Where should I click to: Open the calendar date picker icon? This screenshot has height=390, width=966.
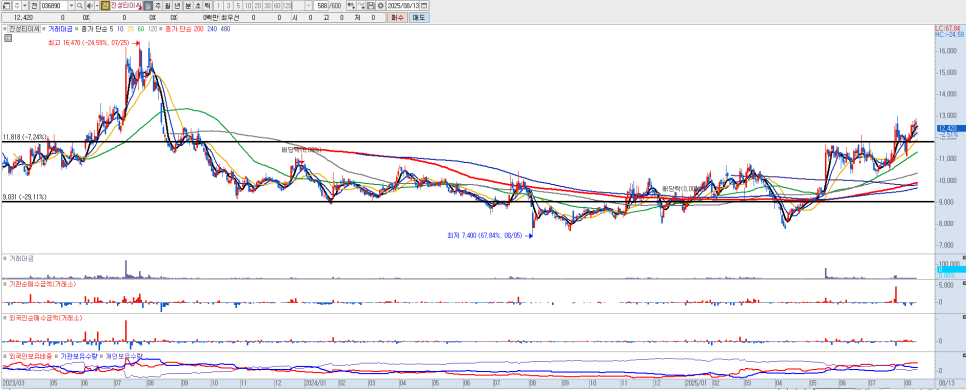click(424, 5)
